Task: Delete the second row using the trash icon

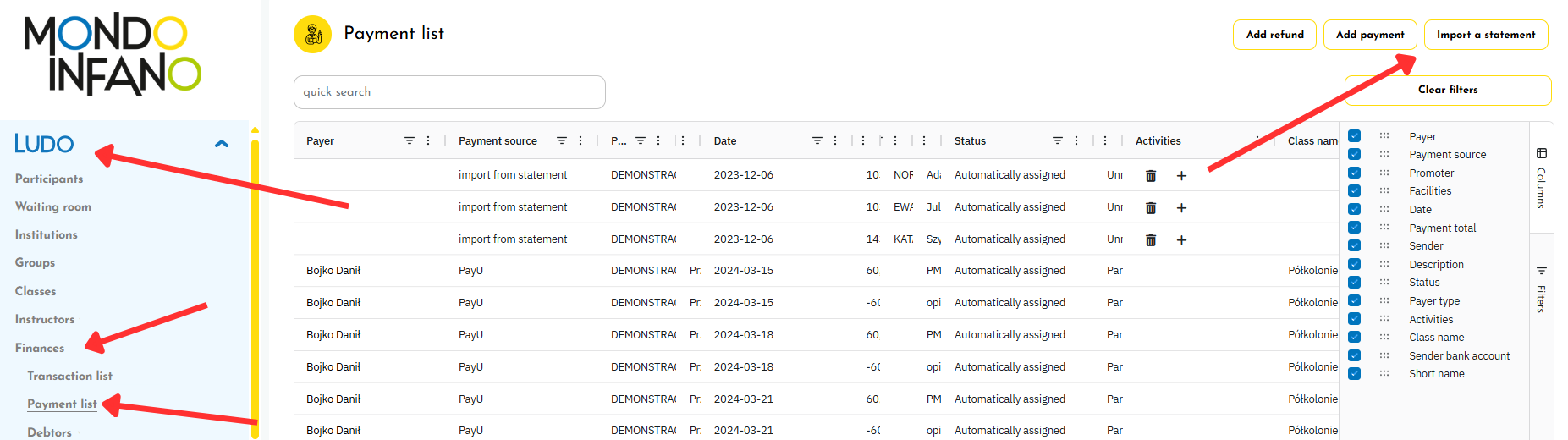Action: [x=1151, y=208]
